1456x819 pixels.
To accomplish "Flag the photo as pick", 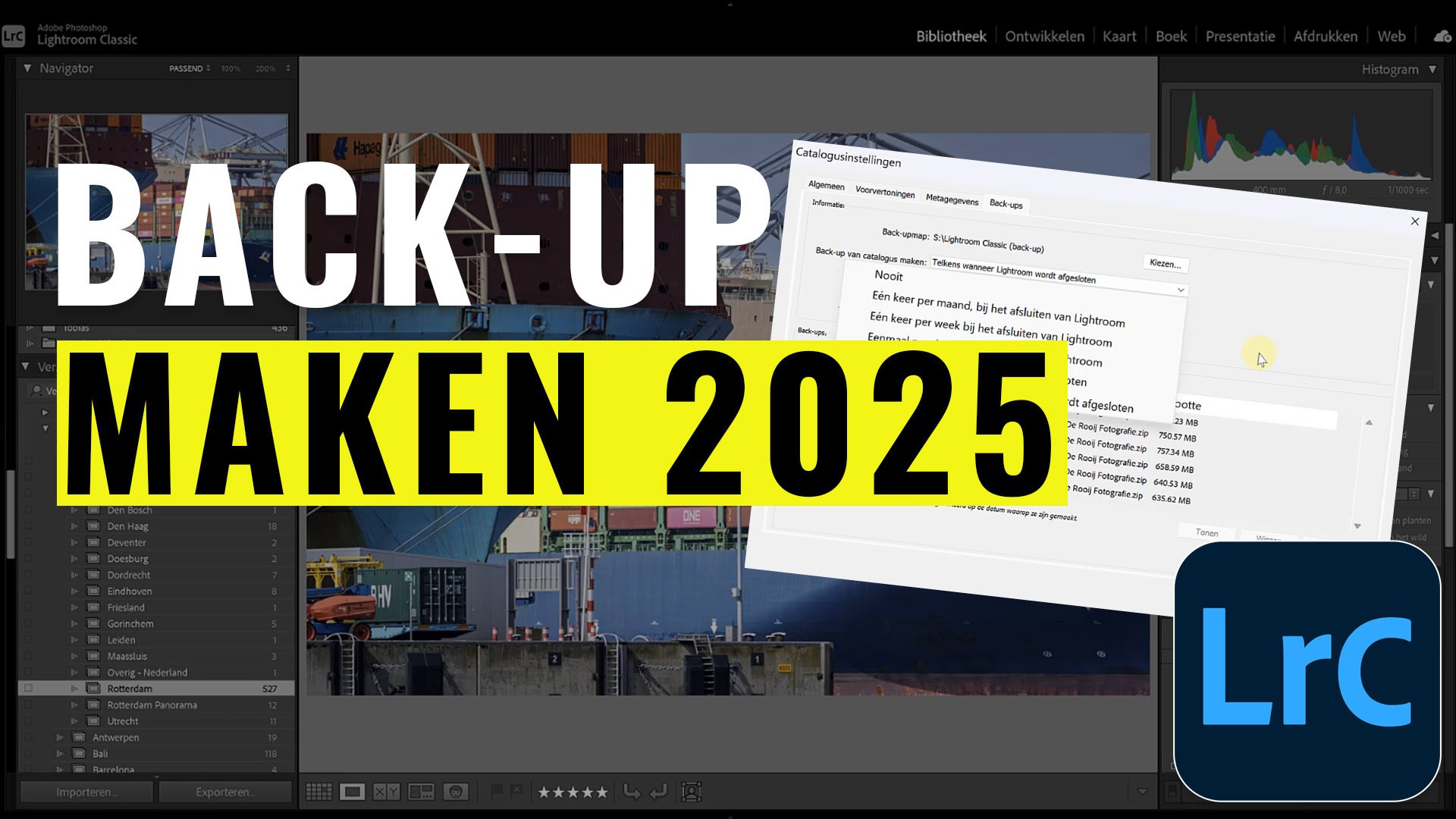I will click(497, 792).
